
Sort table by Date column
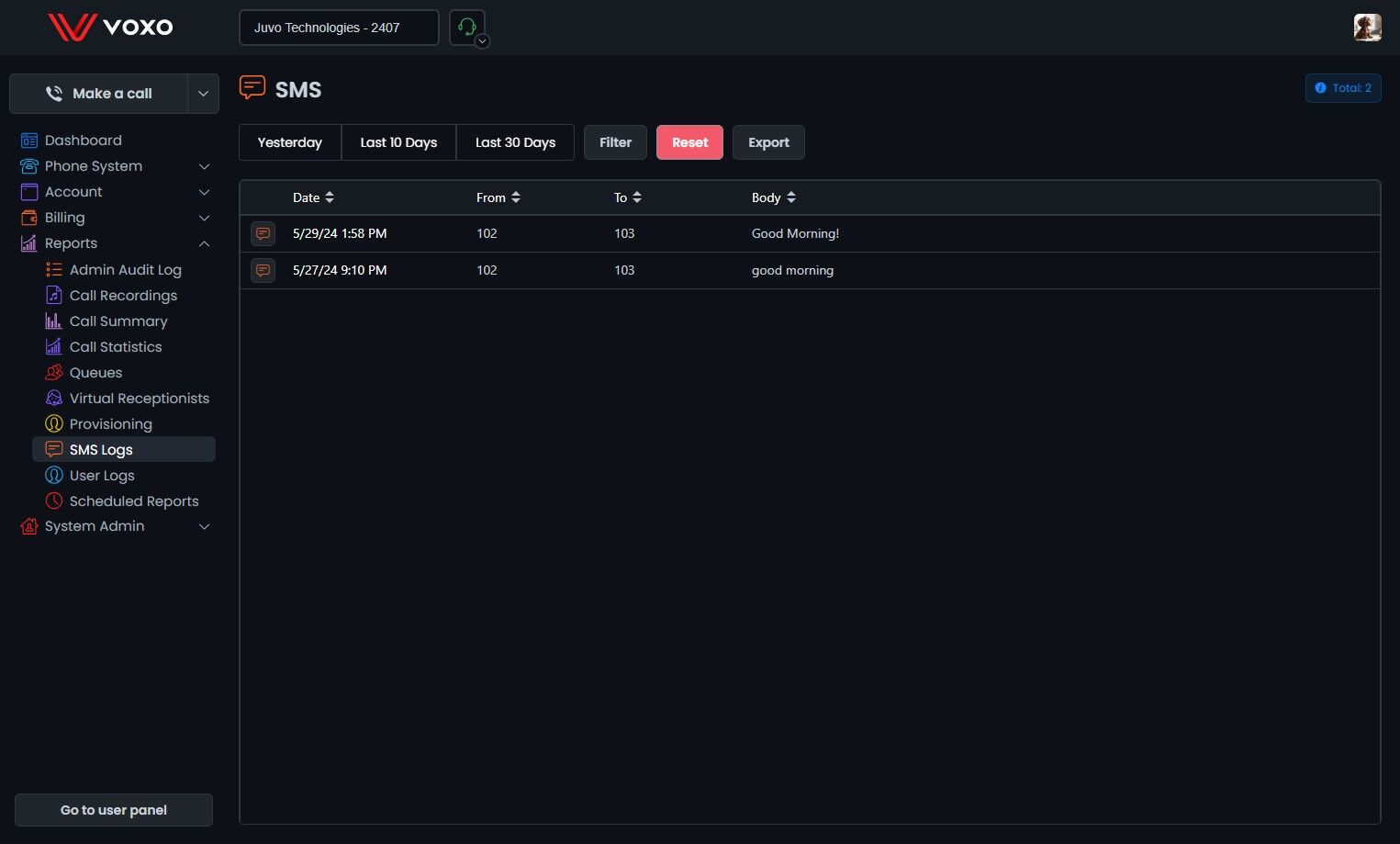click(313, 197)
